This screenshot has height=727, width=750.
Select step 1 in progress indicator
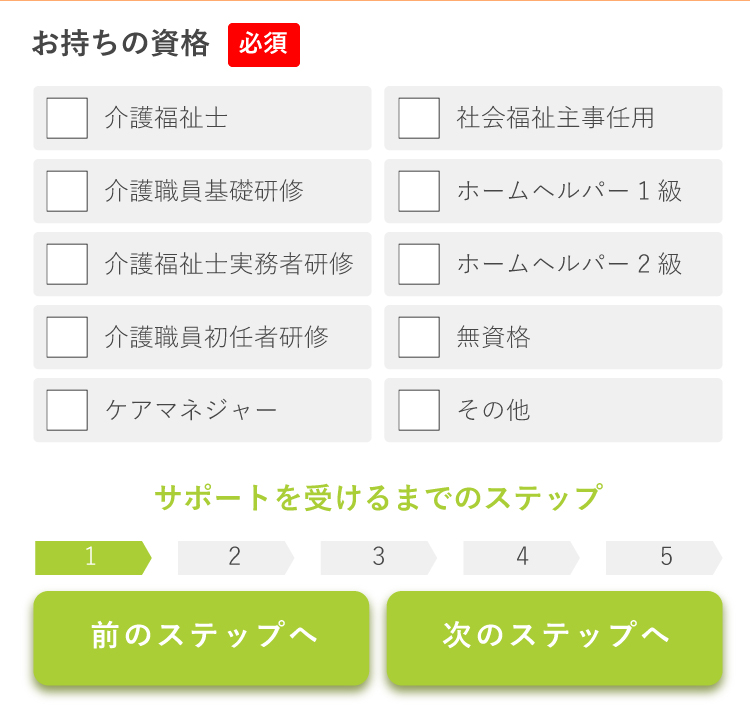(x=93, y=558)
